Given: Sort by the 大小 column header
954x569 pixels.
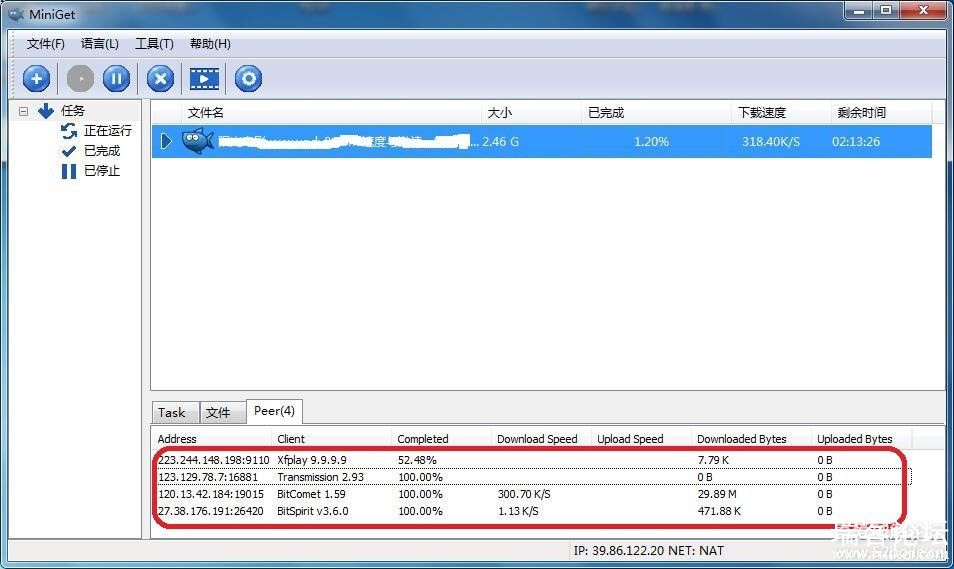Looking at the screenshot, I should pyautogui.click(x=532, y=113).
